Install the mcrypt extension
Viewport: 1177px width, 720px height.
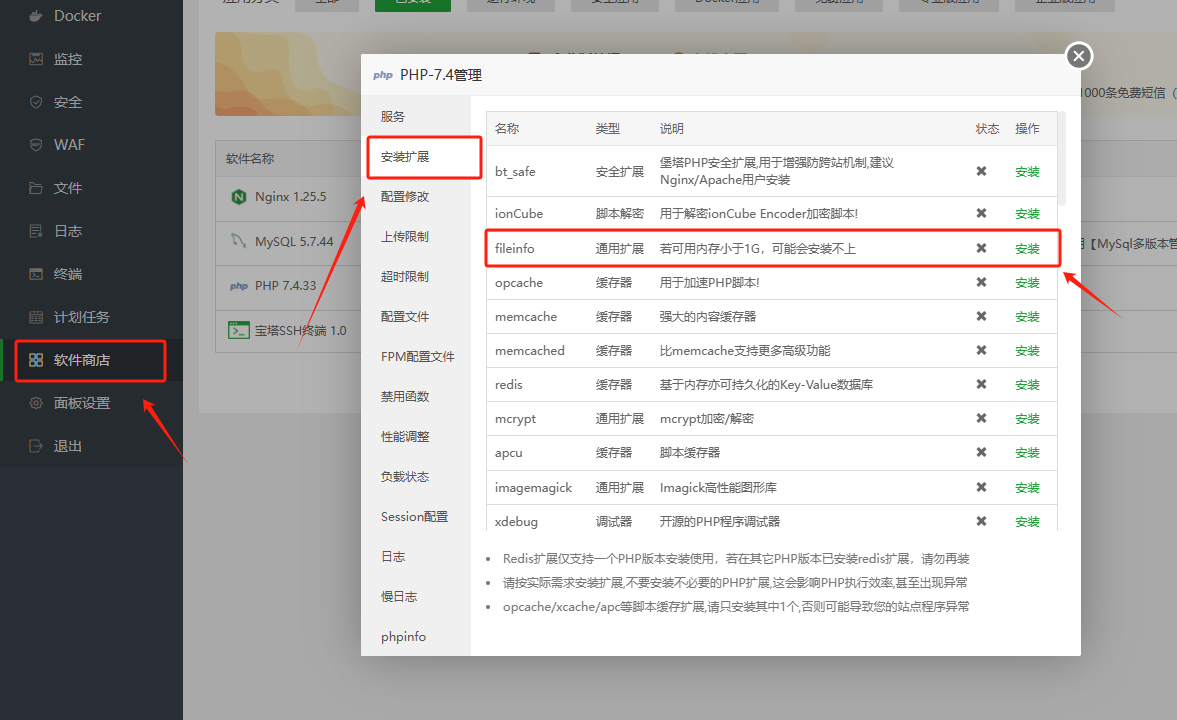click(x=1027, y=419)
